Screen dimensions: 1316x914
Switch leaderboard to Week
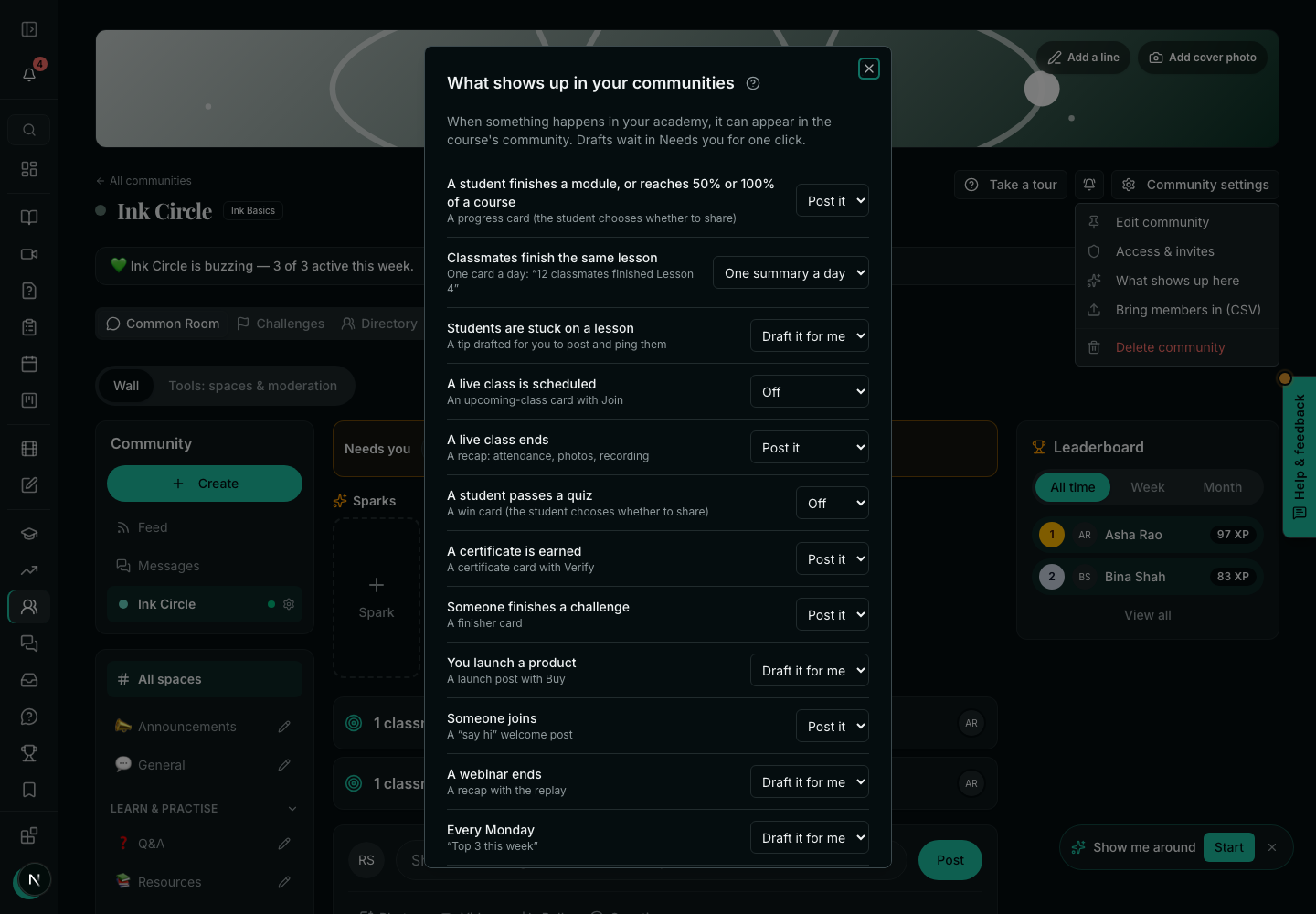tap(1148, 487)
